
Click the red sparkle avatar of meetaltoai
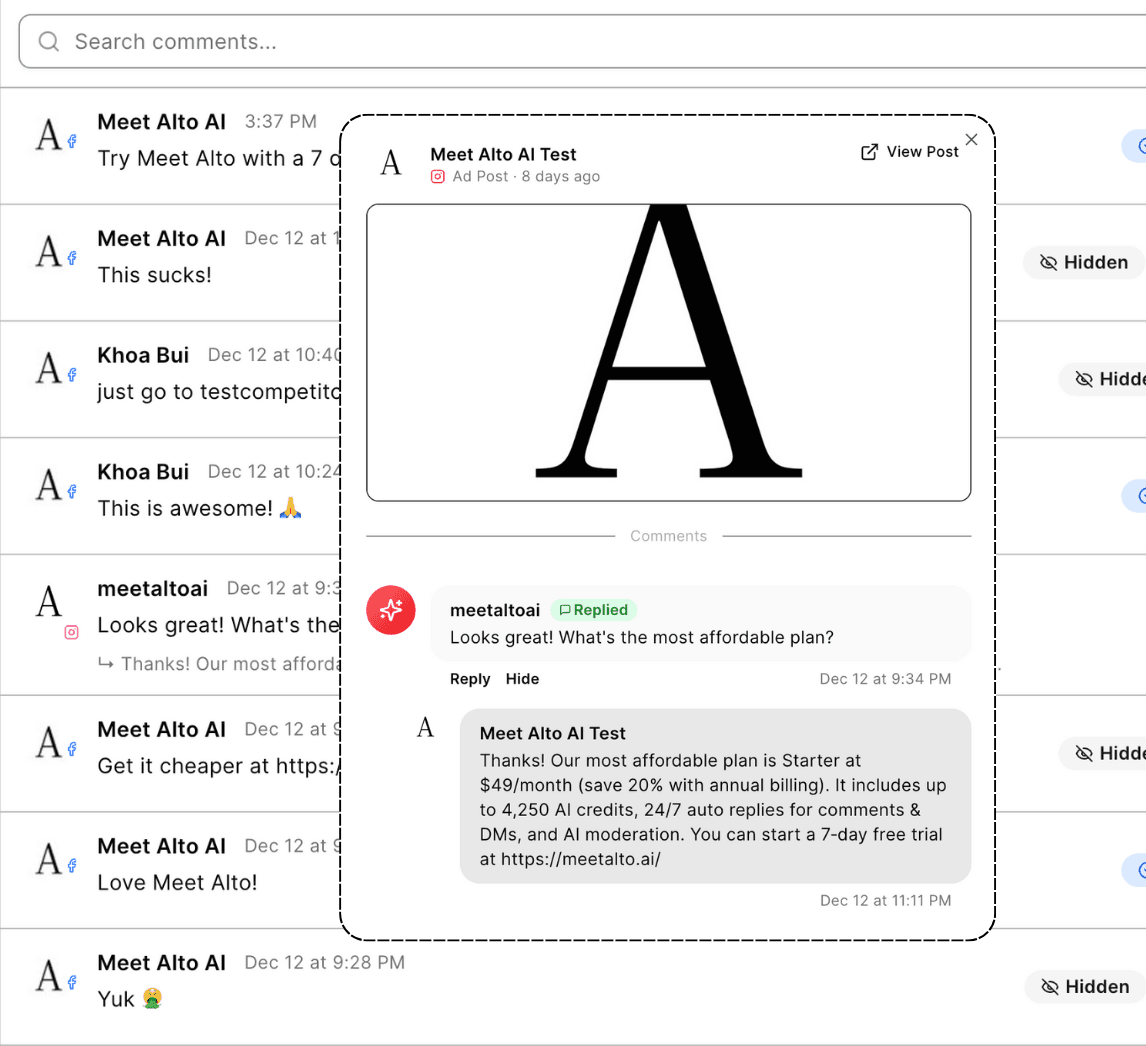(391, 610)
